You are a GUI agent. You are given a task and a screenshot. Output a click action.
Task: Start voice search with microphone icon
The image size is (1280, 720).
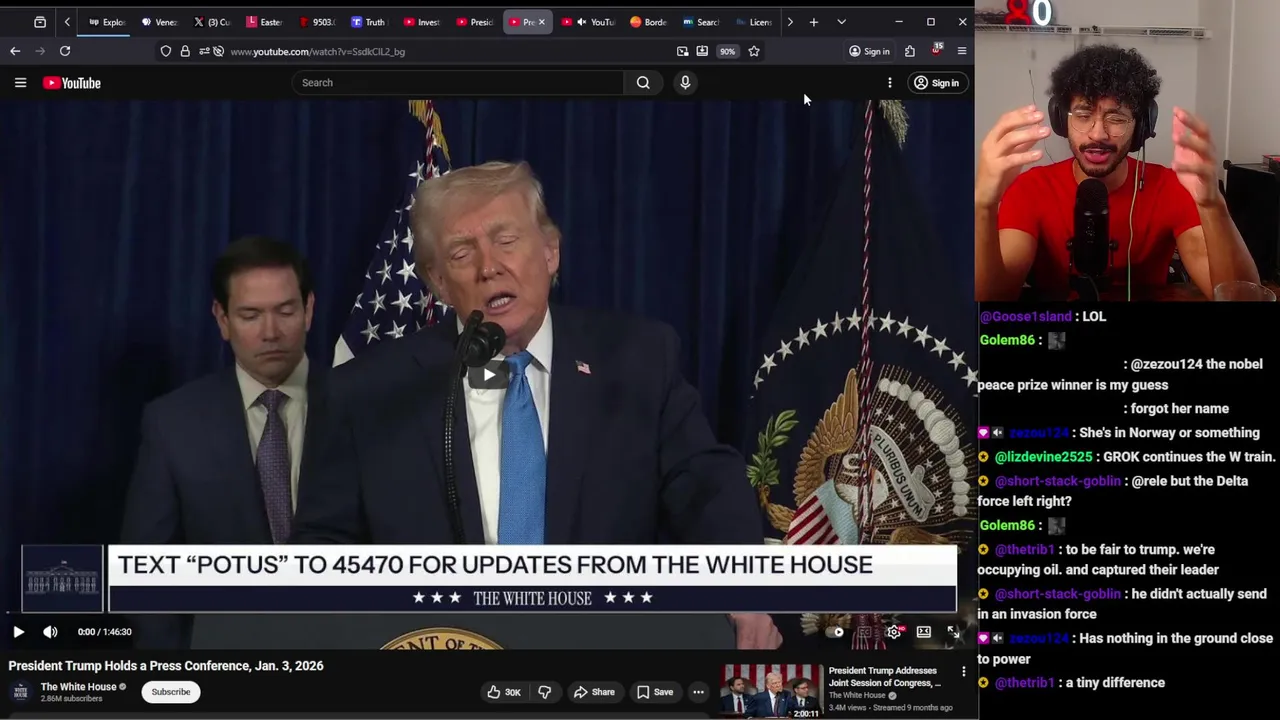tap(685, 83)
